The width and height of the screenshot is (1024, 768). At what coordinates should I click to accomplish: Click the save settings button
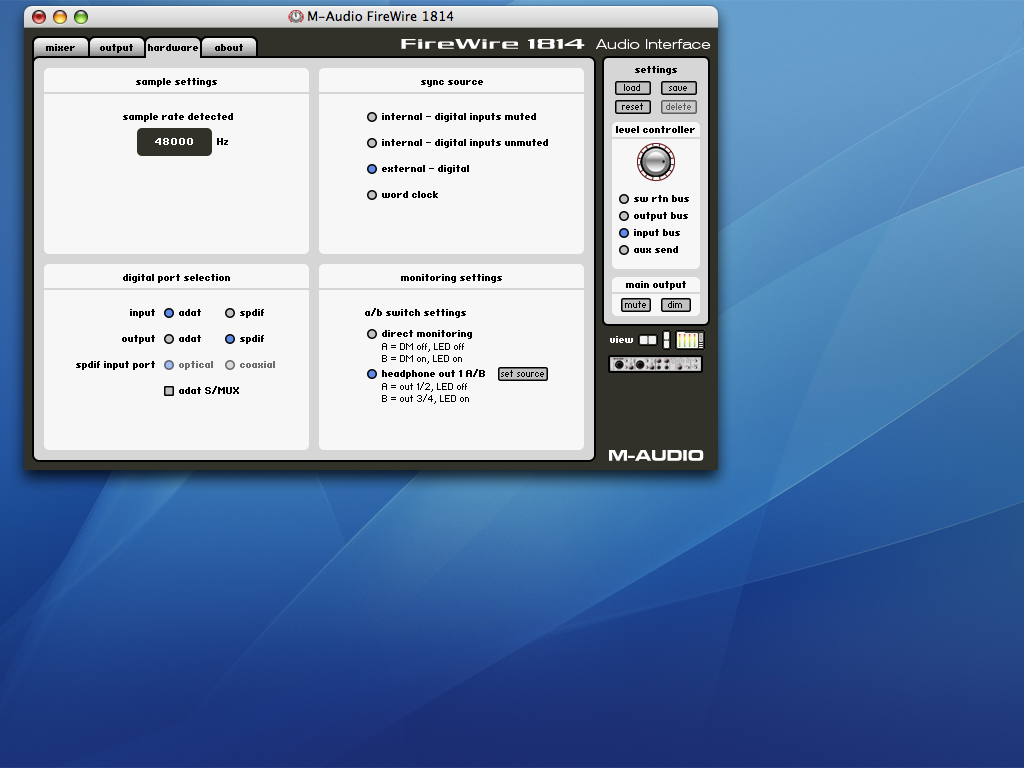[679, 88]
